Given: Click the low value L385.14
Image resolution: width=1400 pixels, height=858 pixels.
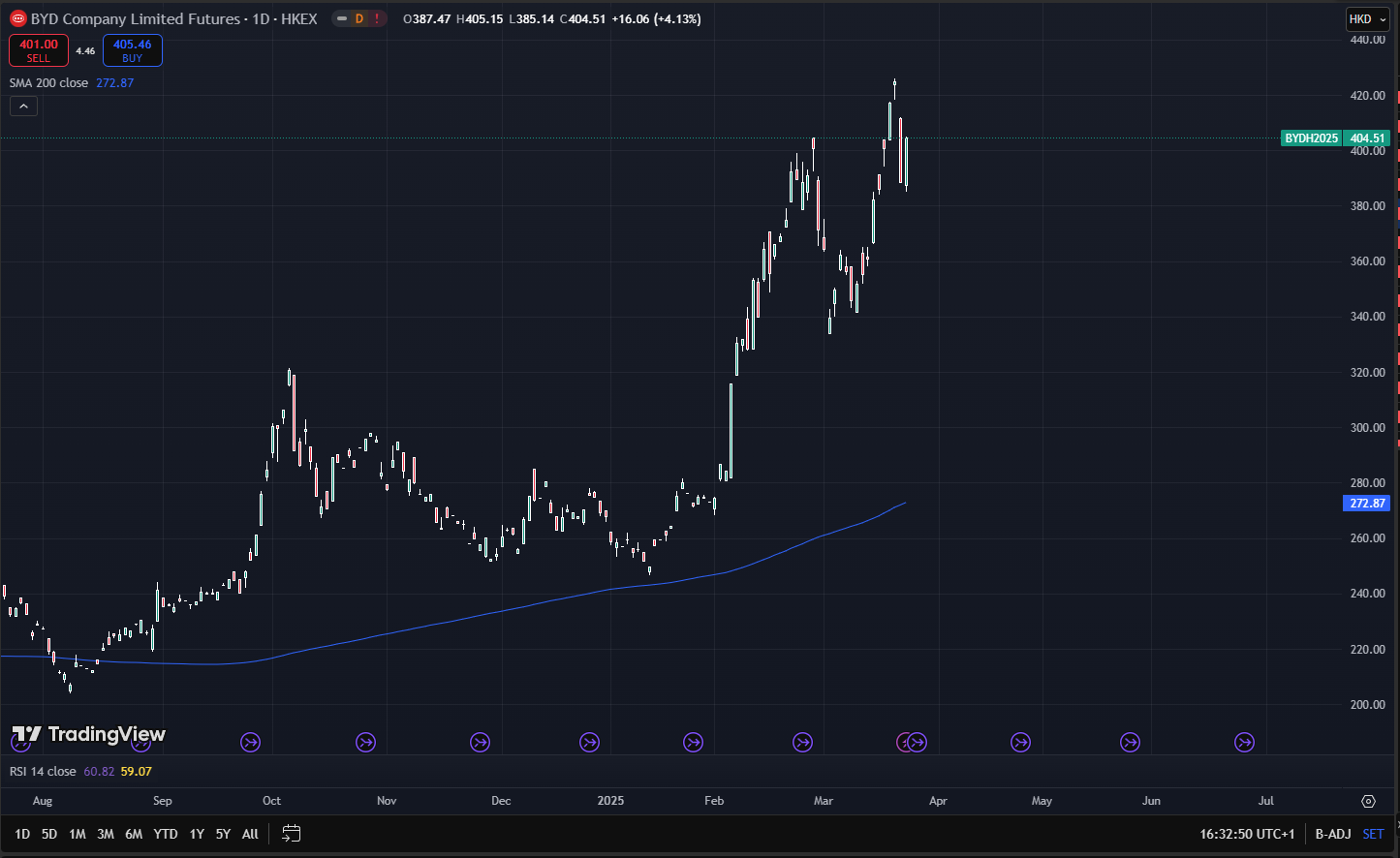Looking at the screenshot, I should click(x=531, y=18).
